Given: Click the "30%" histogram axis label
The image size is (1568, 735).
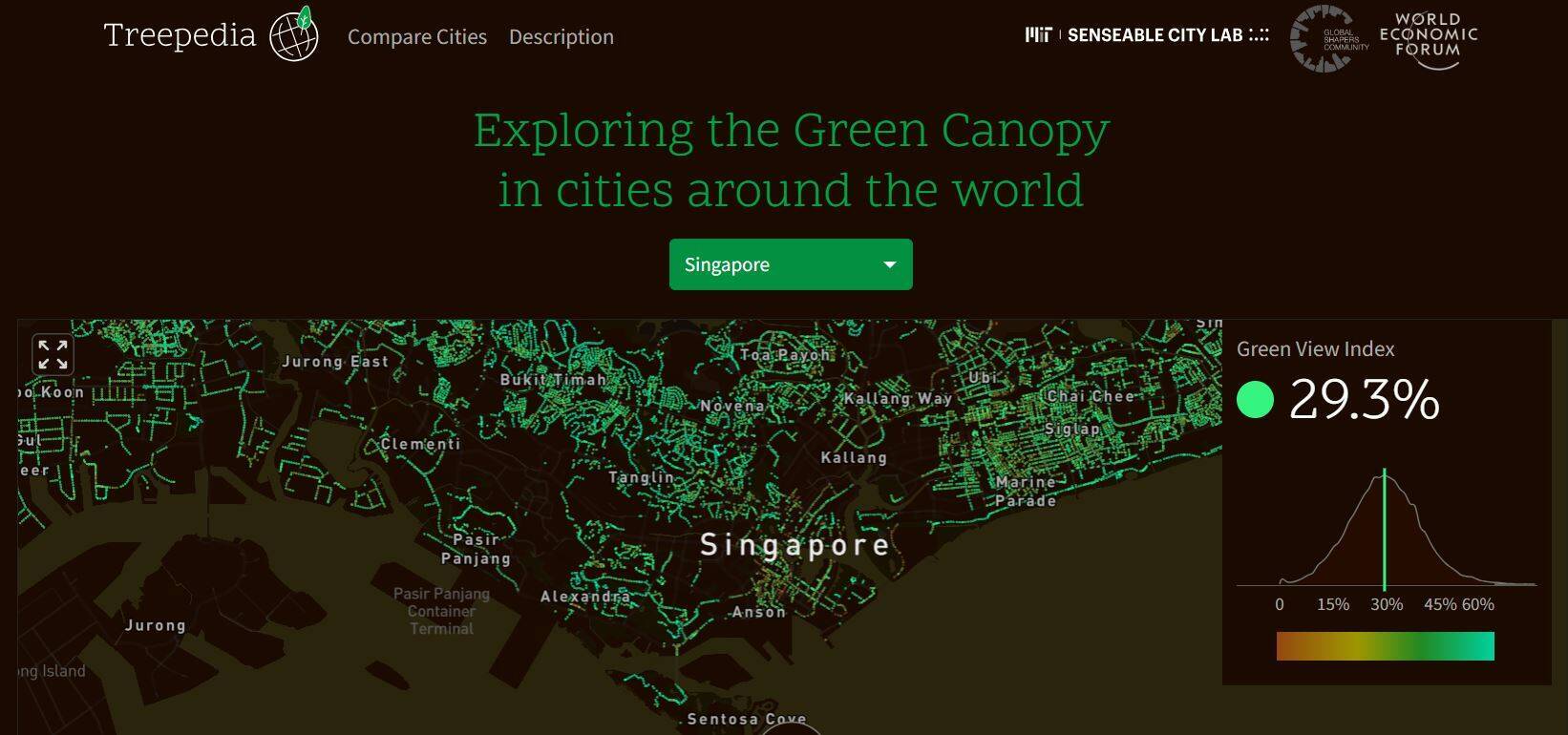Looking at the screenshot, I should (1387, 604).
